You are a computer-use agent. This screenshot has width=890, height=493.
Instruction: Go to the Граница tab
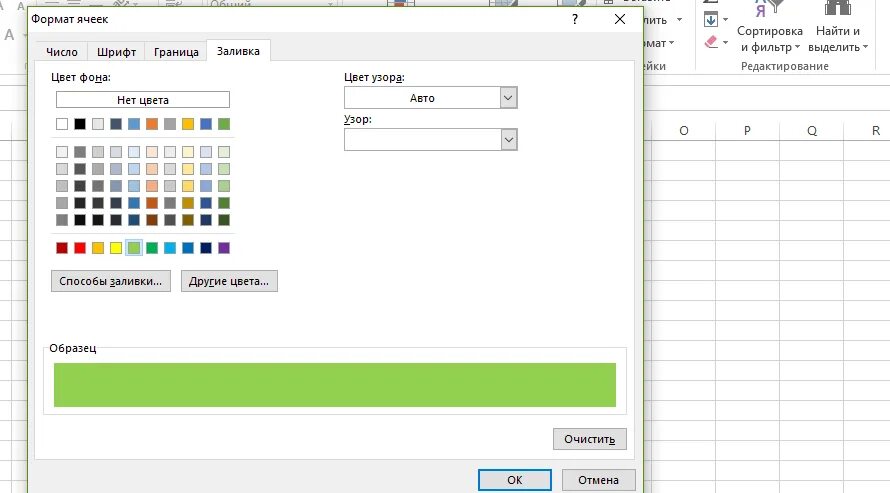(176, 52)
